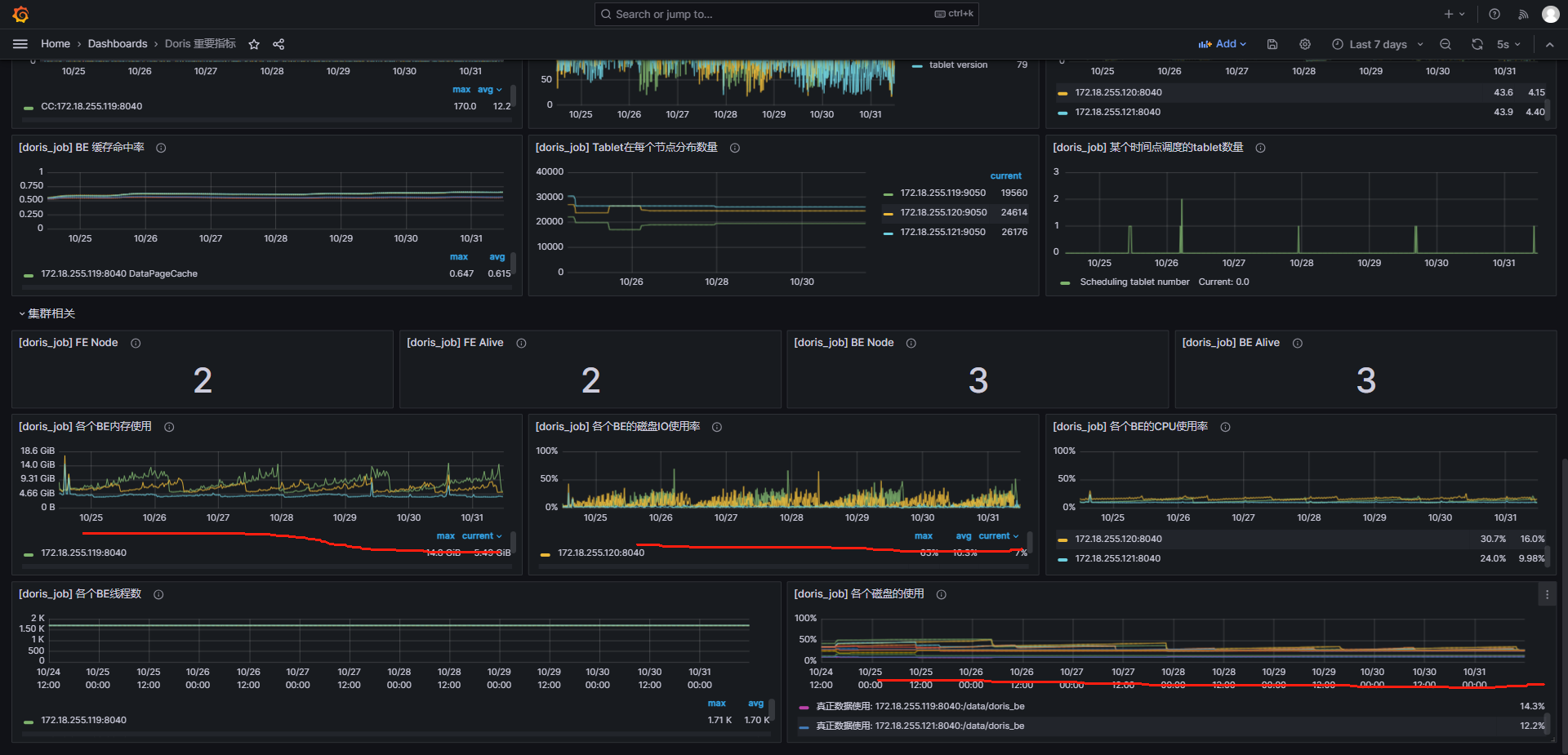This screenshot has width=1568, height=755.
Task: Open the [doris_job] 各个BE的CPU使用率 panel title menu
Action: (1130, 427)
